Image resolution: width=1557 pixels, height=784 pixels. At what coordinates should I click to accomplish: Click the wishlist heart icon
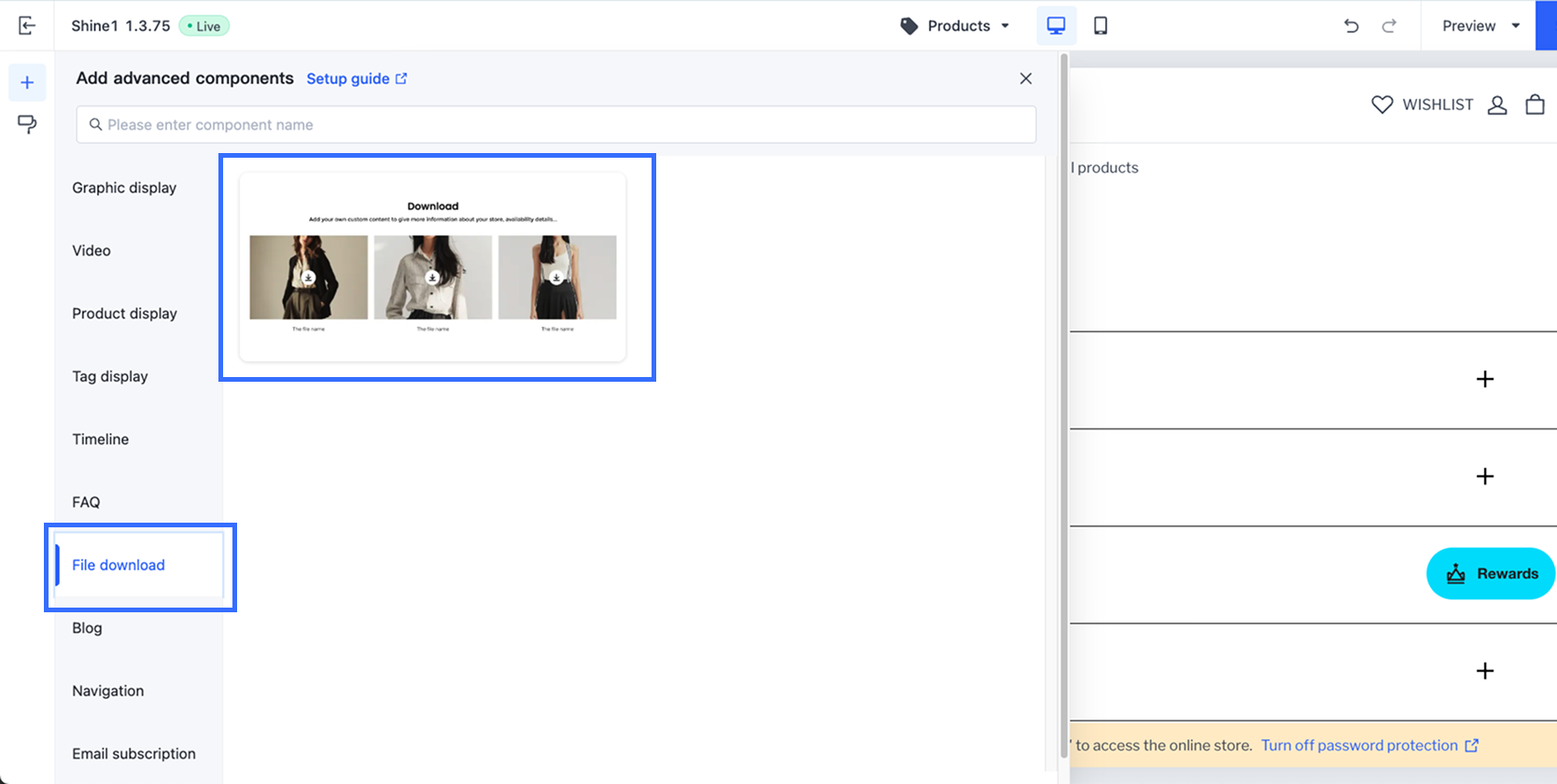1382,105
